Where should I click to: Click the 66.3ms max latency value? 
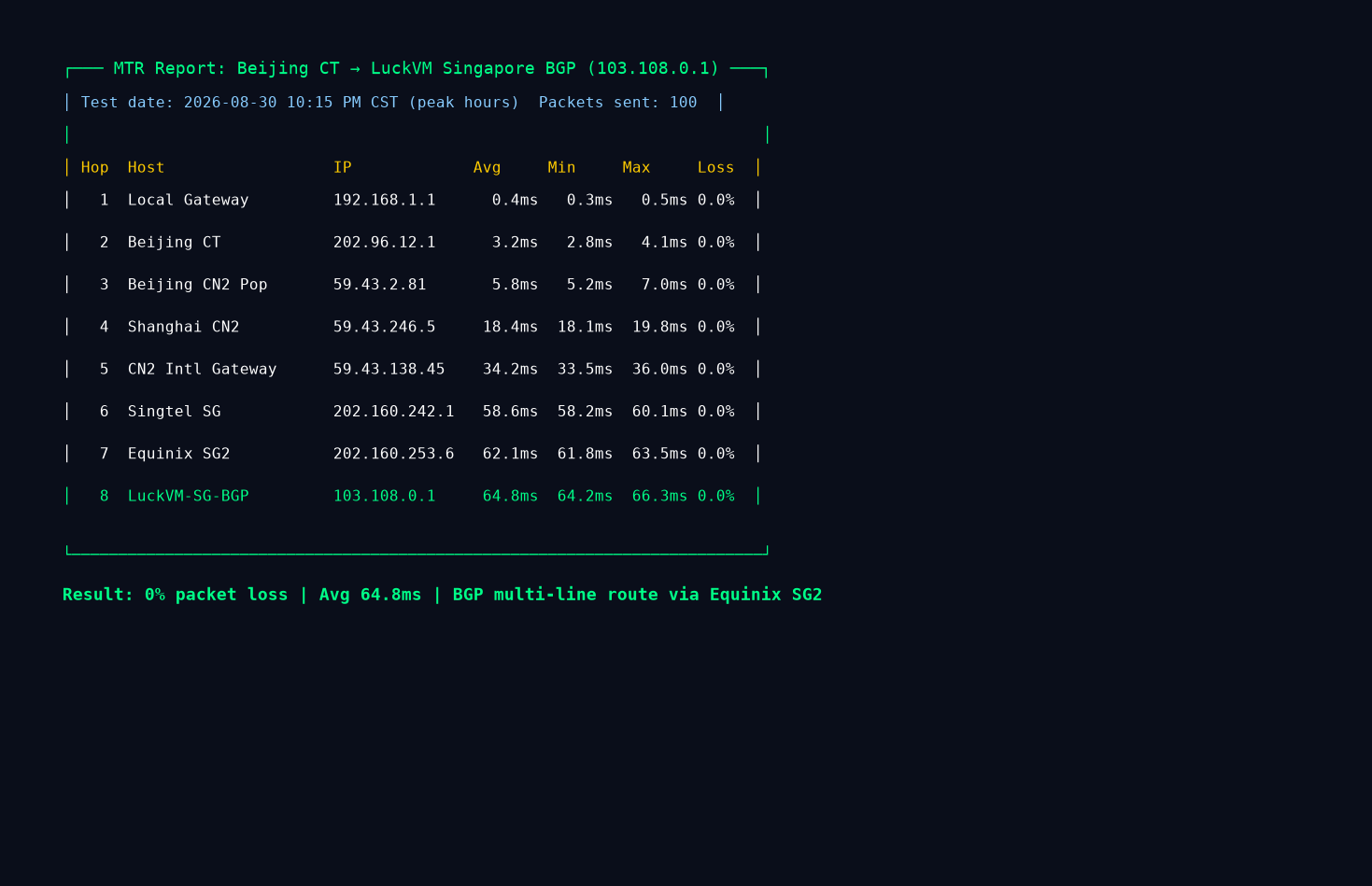(x=660, y=497)
